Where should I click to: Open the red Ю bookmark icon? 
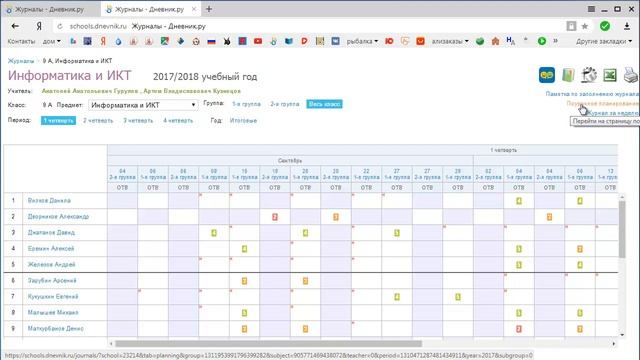(x=389, y=41)
